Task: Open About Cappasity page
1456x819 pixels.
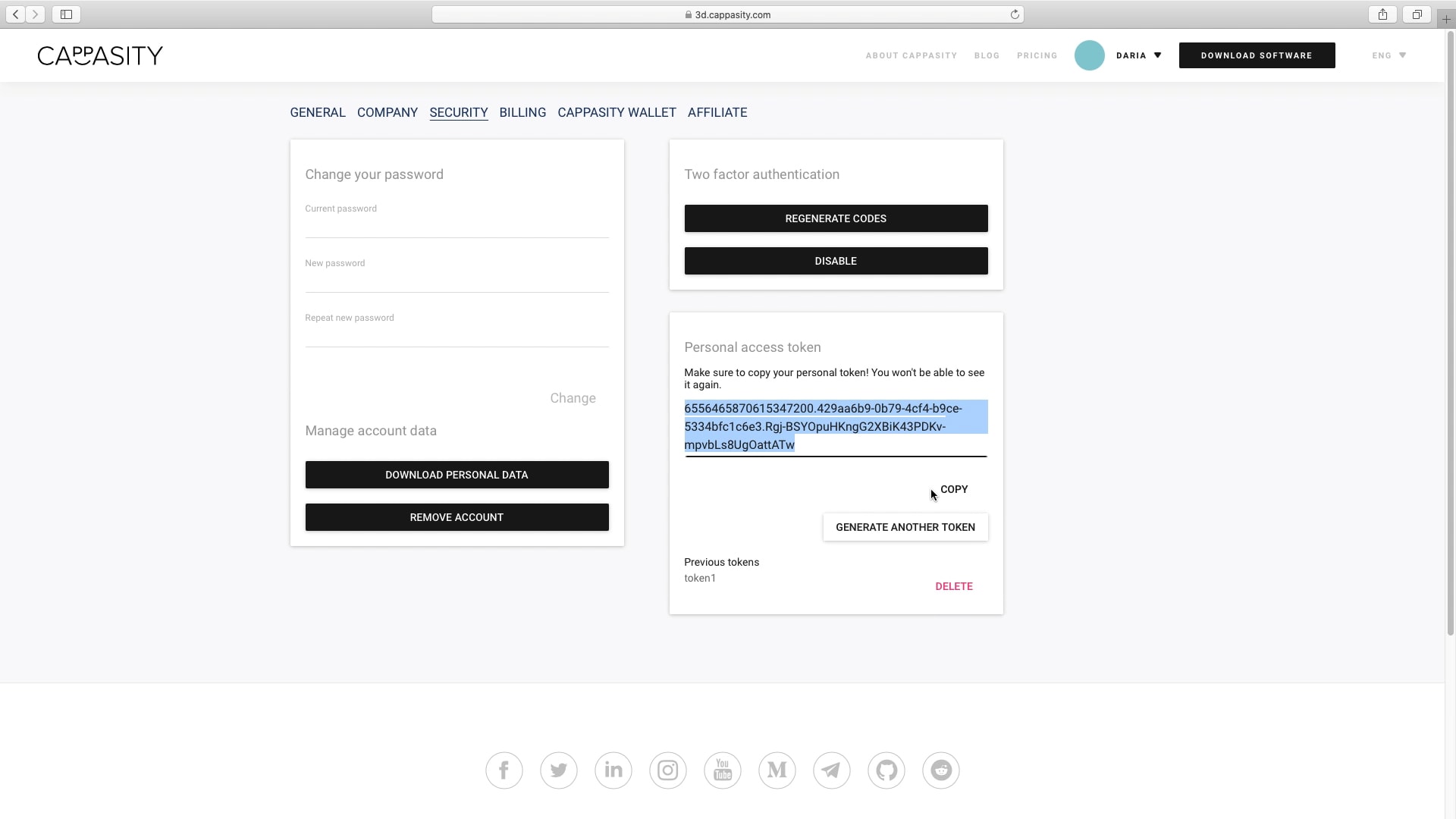Action: coord(912,55)
